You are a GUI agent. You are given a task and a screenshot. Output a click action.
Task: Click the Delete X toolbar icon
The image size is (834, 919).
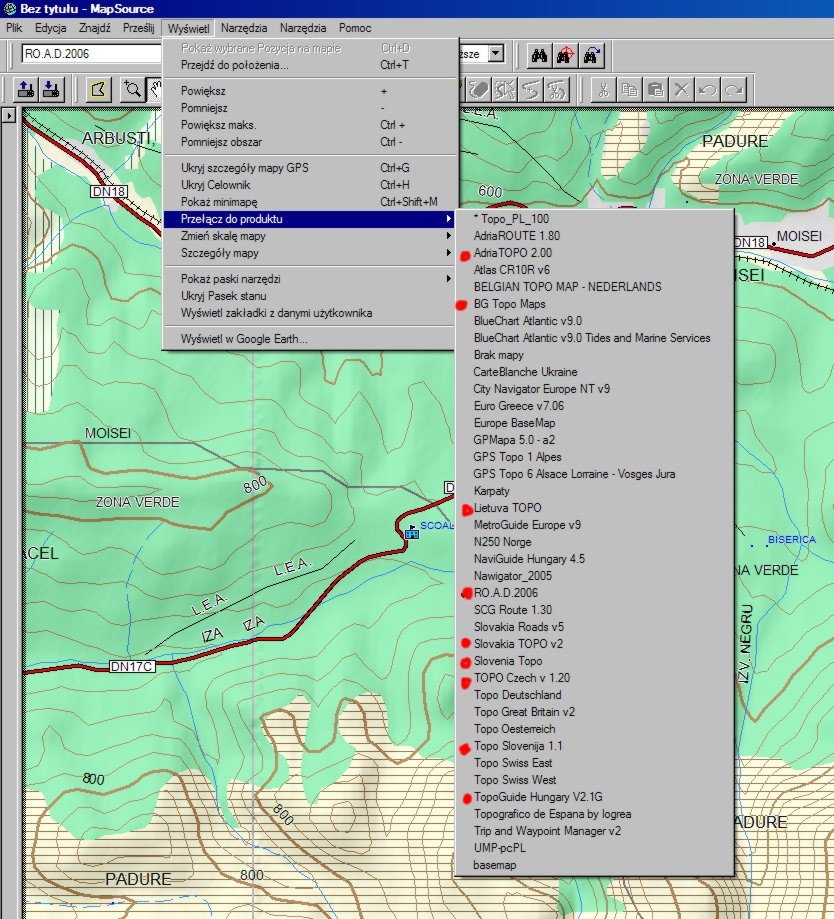tap(681, 90)
